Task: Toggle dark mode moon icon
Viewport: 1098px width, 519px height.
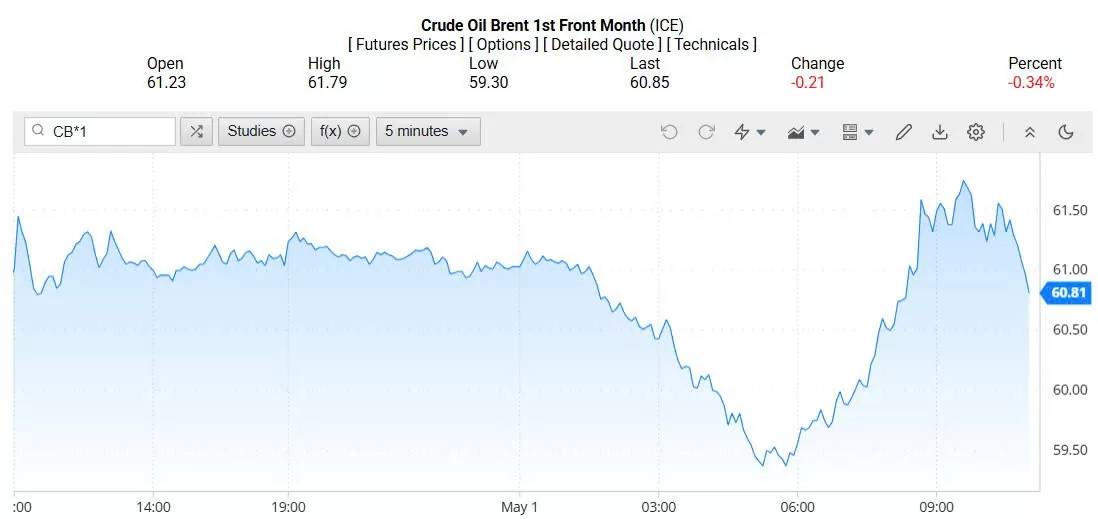Action: [x=1066, y=132]
